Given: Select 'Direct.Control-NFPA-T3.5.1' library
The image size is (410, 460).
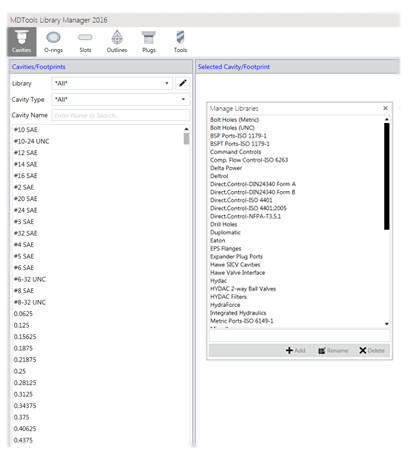Looking at the screenshot, I should [245, 216].
